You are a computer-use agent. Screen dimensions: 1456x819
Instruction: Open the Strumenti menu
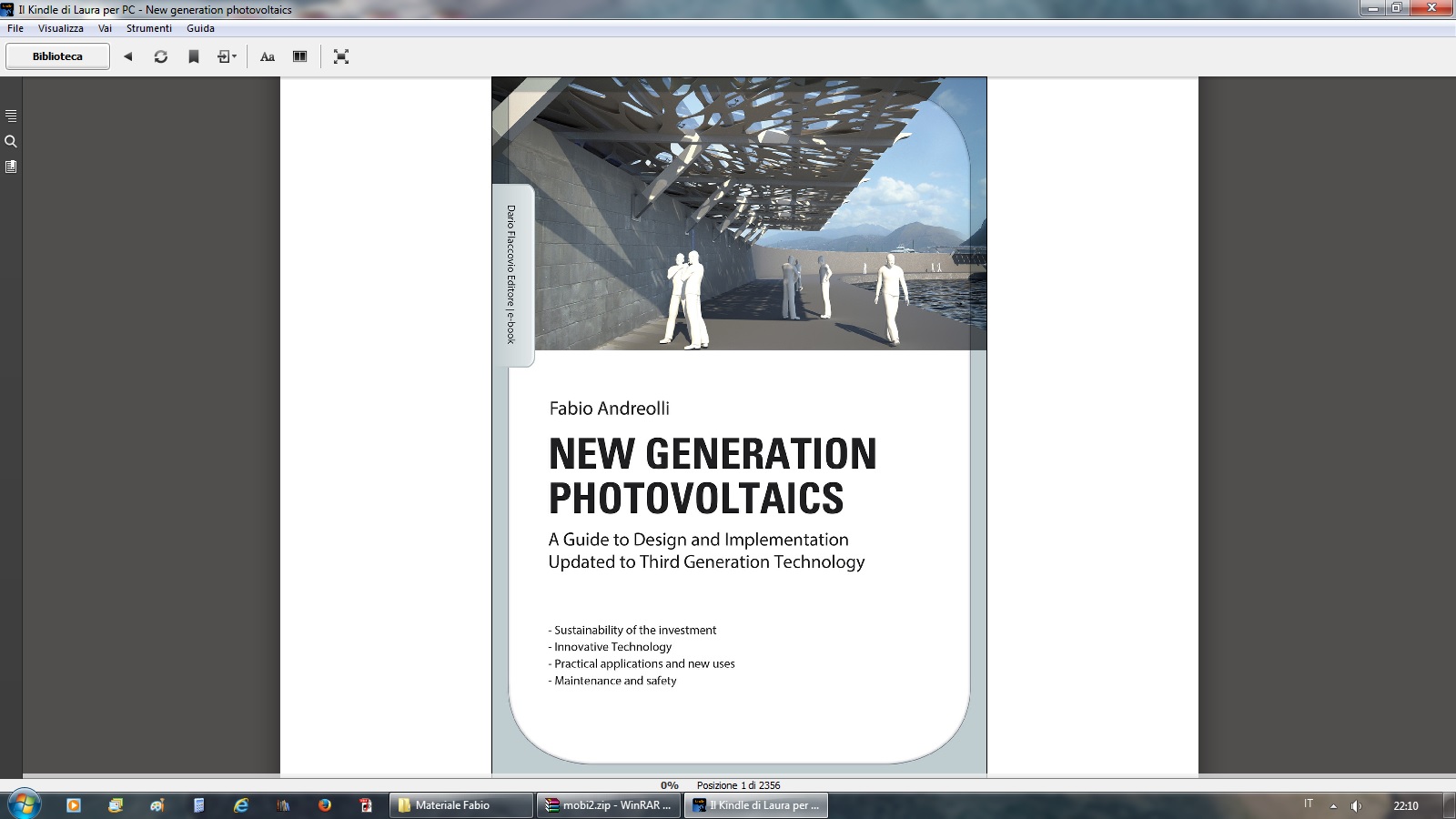(149, 28)
